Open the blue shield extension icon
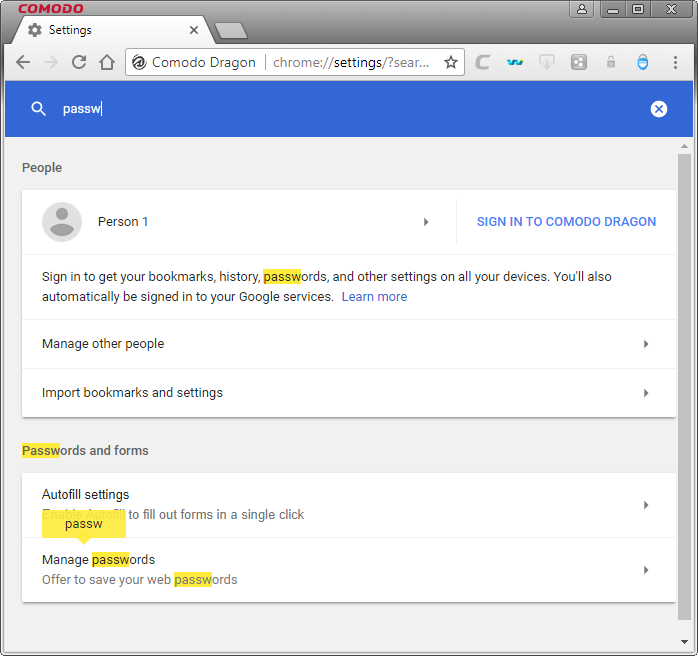 pyautogui.click(x=643, y=62)
